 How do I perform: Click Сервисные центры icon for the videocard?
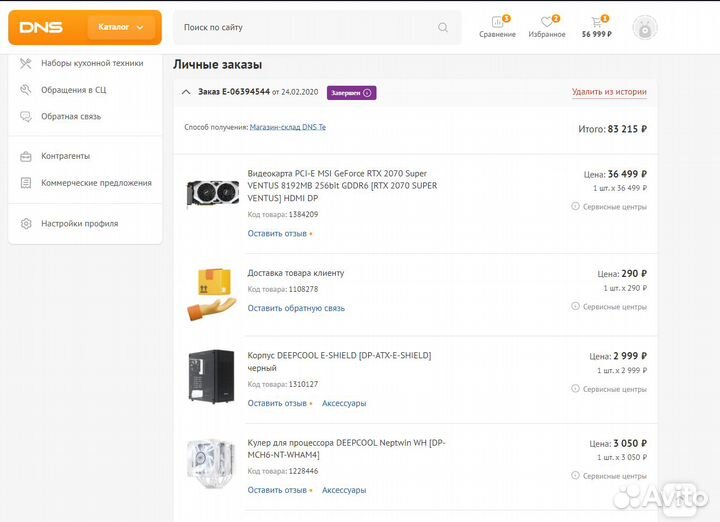[x=575, y=207]
